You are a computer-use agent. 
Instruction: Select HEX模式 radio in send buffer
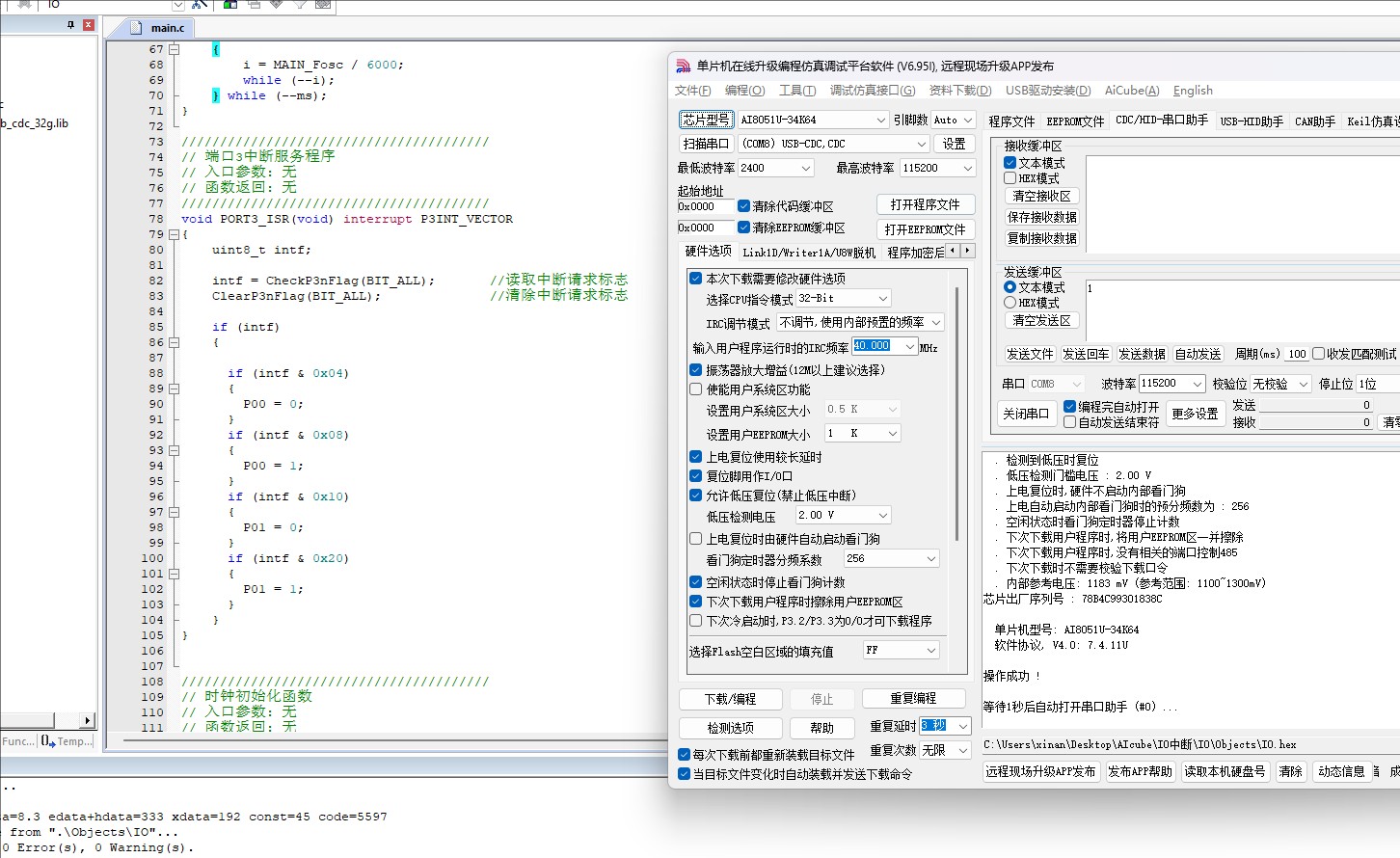click(1010, 303)
